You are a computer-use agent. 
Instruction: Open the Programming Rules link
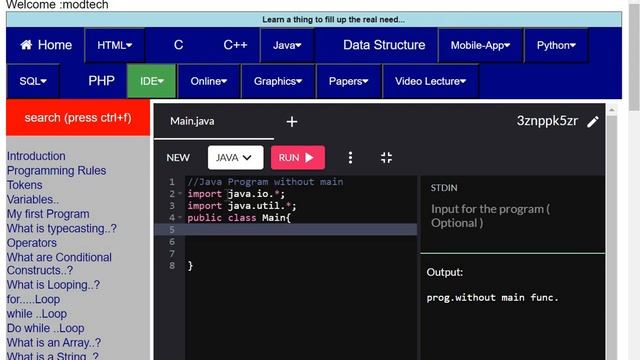click(x=56, y=171)
